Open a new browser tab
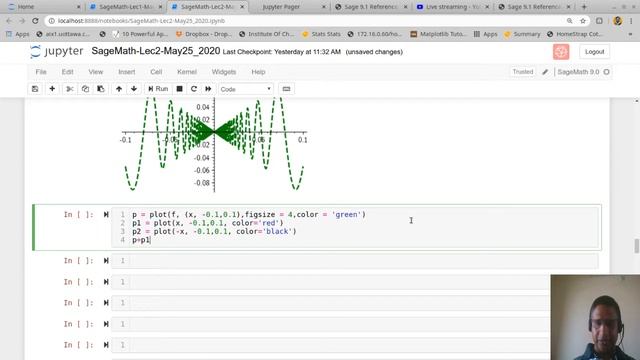The image size is (640, 360). (x=584, y=7)
